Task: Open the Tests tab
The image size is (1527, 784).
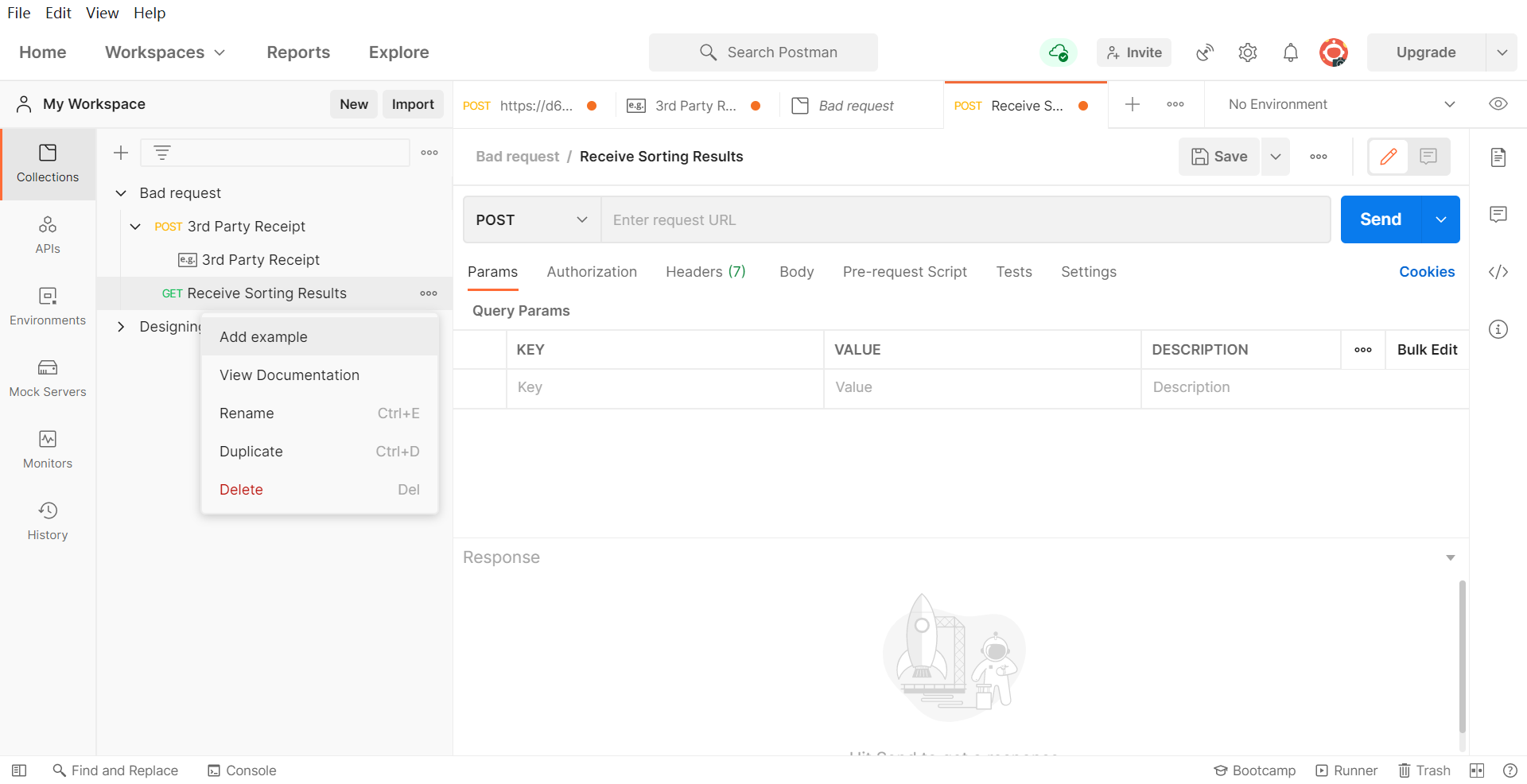Action: pyautogui.click(x=1014, y=272)
